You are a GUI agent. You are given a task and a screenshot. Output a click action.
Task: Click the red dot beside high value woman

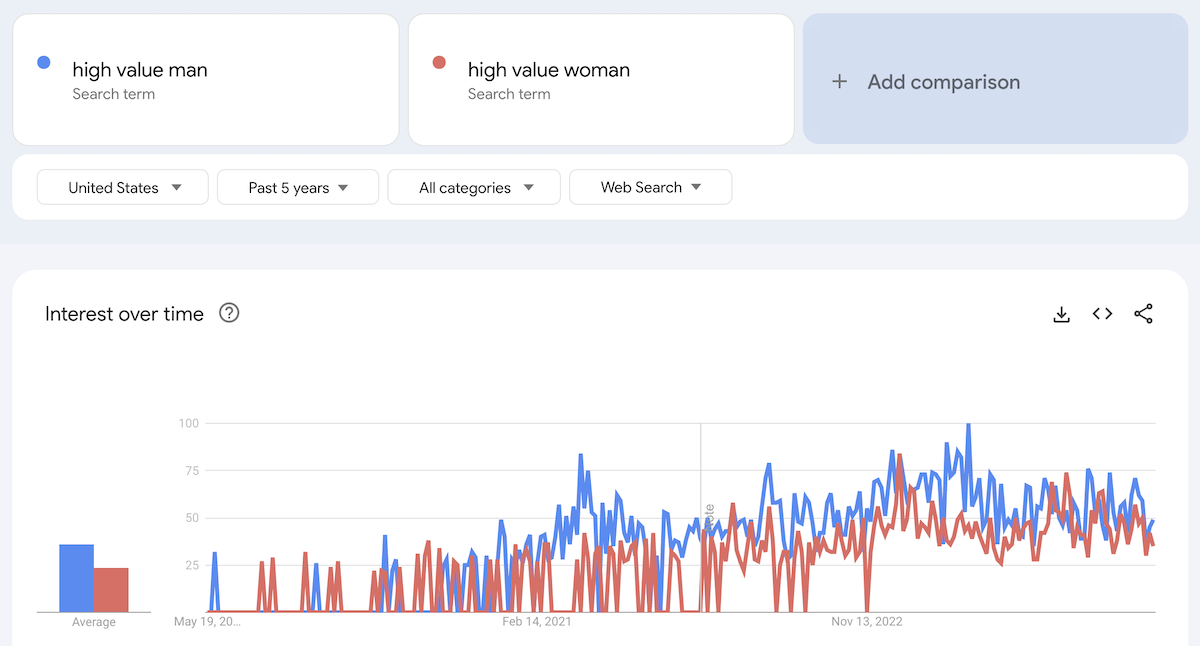pos(438,63)
